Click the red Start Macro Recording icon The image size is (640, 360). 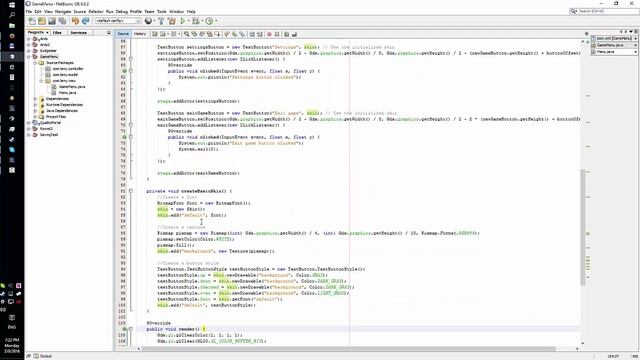269,34
